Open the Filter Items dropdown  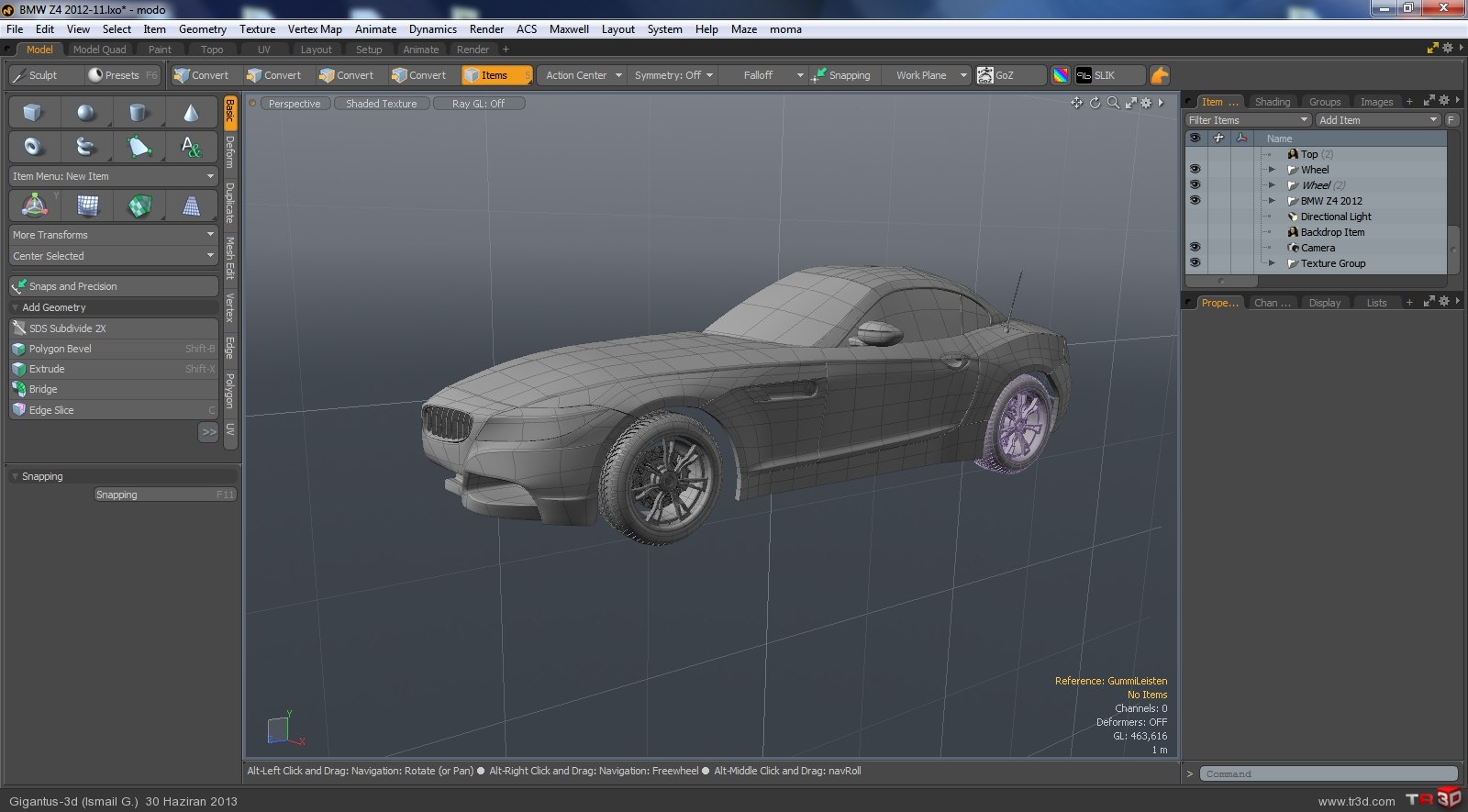click(x=1248, y=120)
